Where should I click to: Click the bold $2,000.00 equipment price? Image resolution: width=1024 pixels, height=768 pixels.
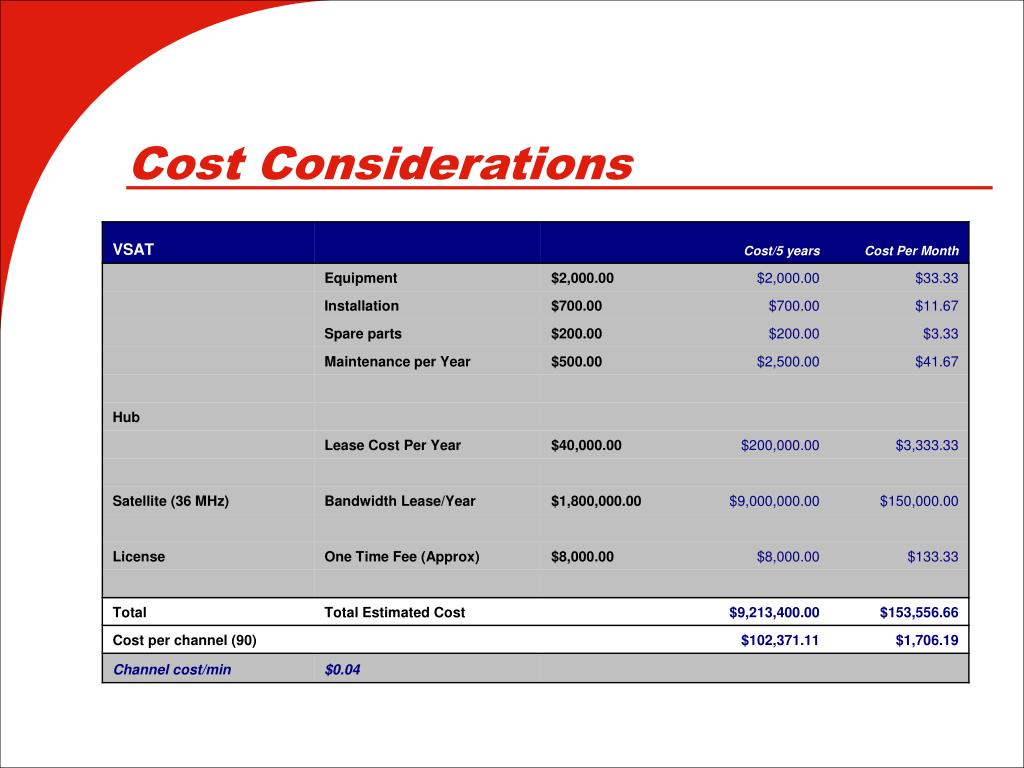(x=582, y=278)
